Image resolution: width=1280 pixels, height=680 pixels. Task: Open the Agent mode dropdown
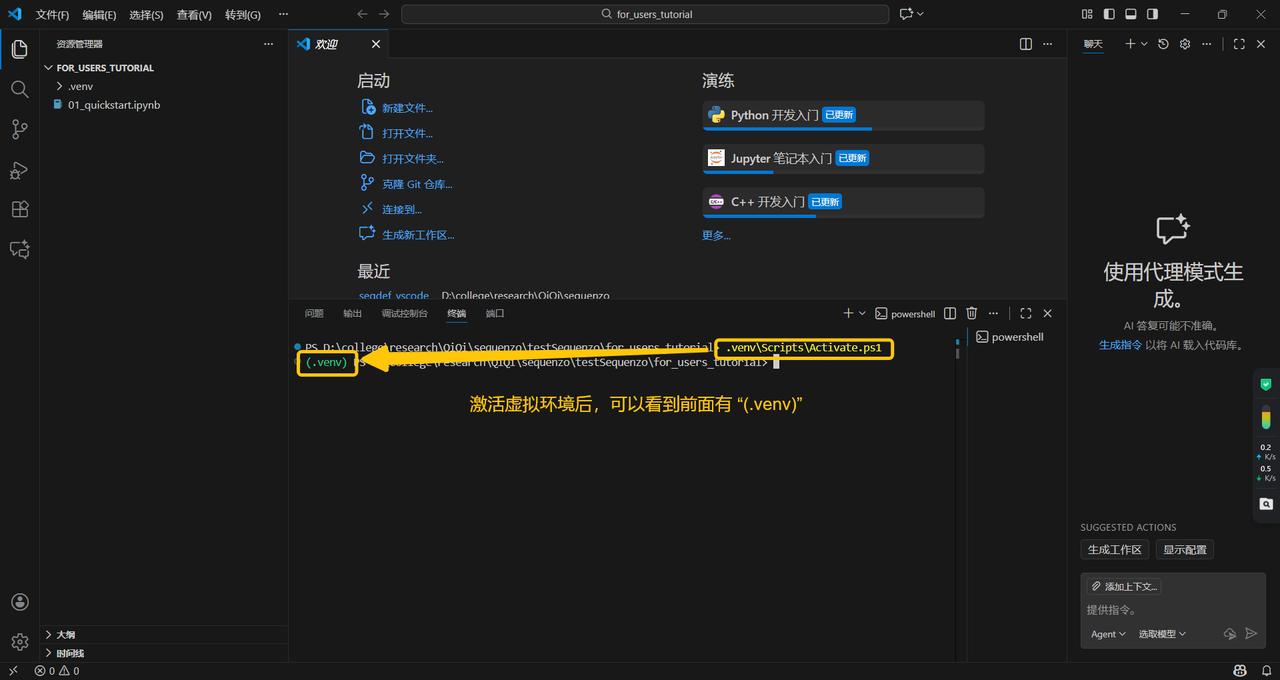[x=1108, y=634]
